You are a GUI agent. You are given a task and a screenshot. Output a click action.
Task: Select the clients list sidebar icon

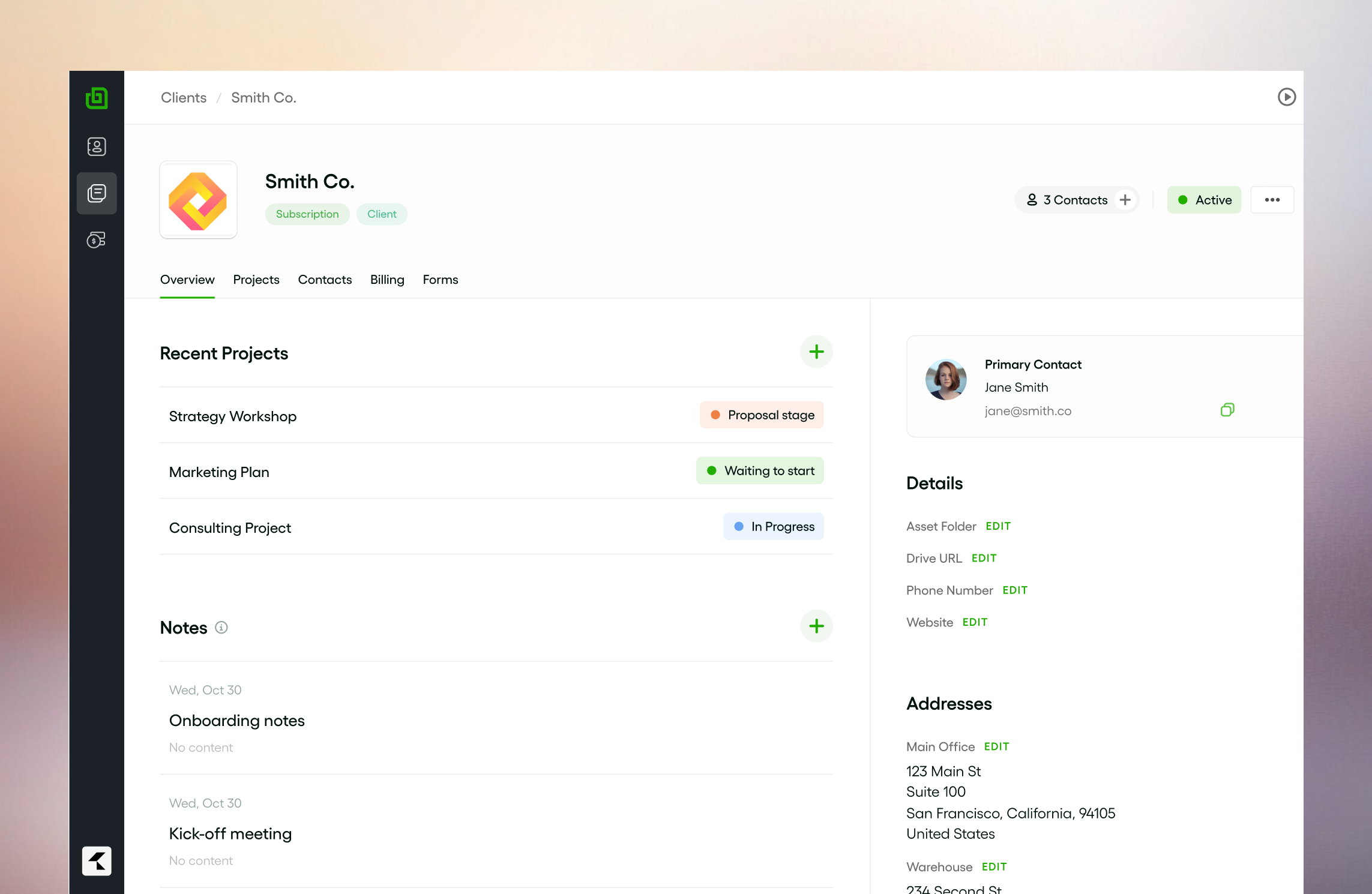pos(97,193)
